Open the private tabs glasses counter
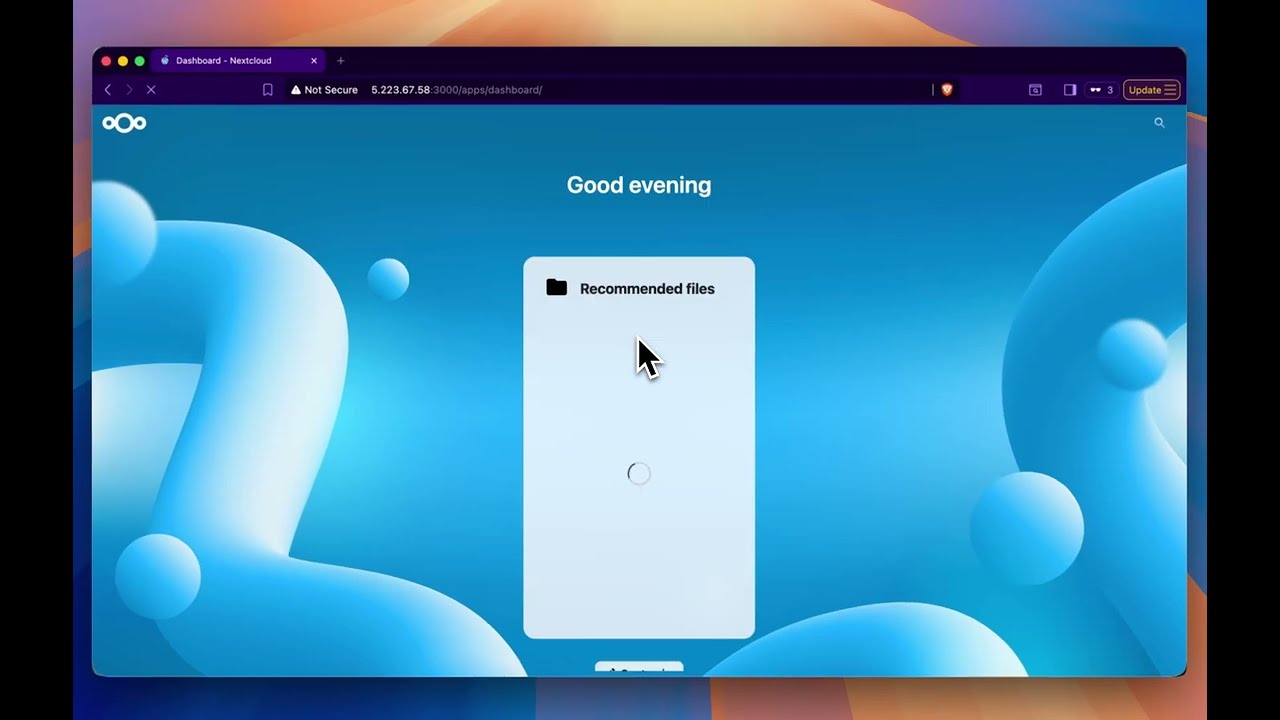 pos(1101,90)
